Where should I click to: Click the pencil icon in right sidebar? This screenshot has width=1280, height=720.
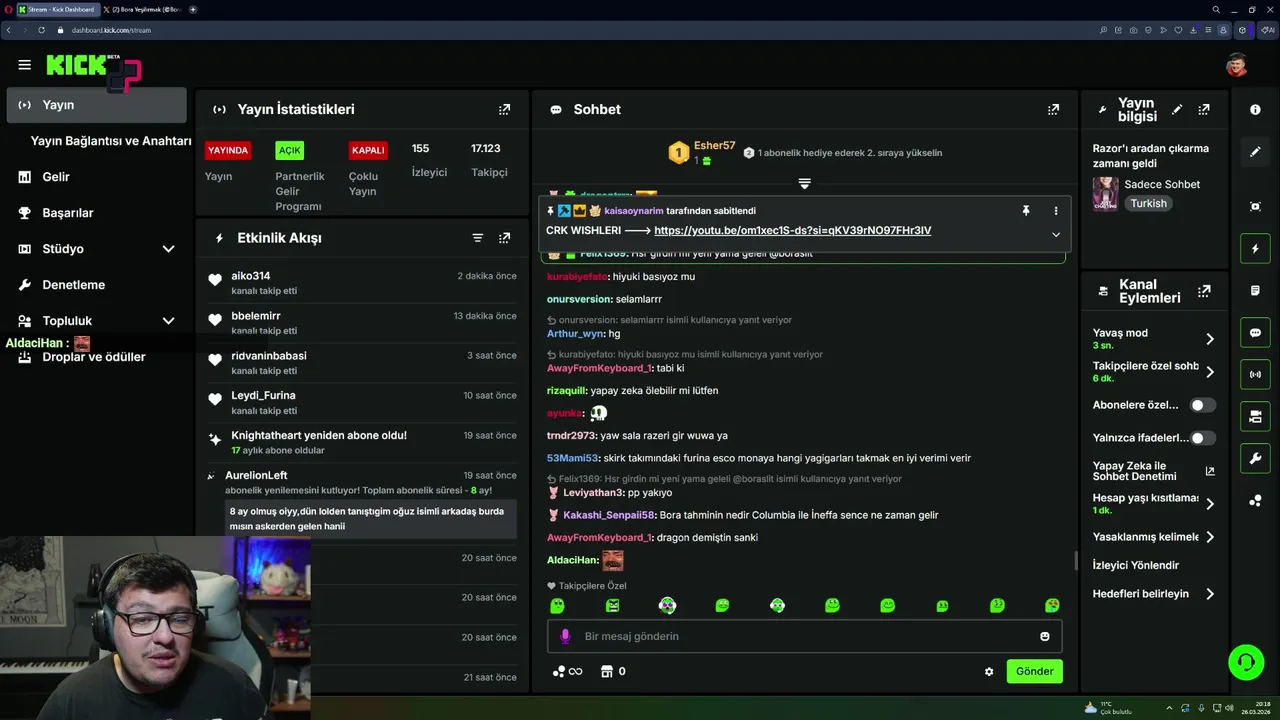coord(1255,152)
